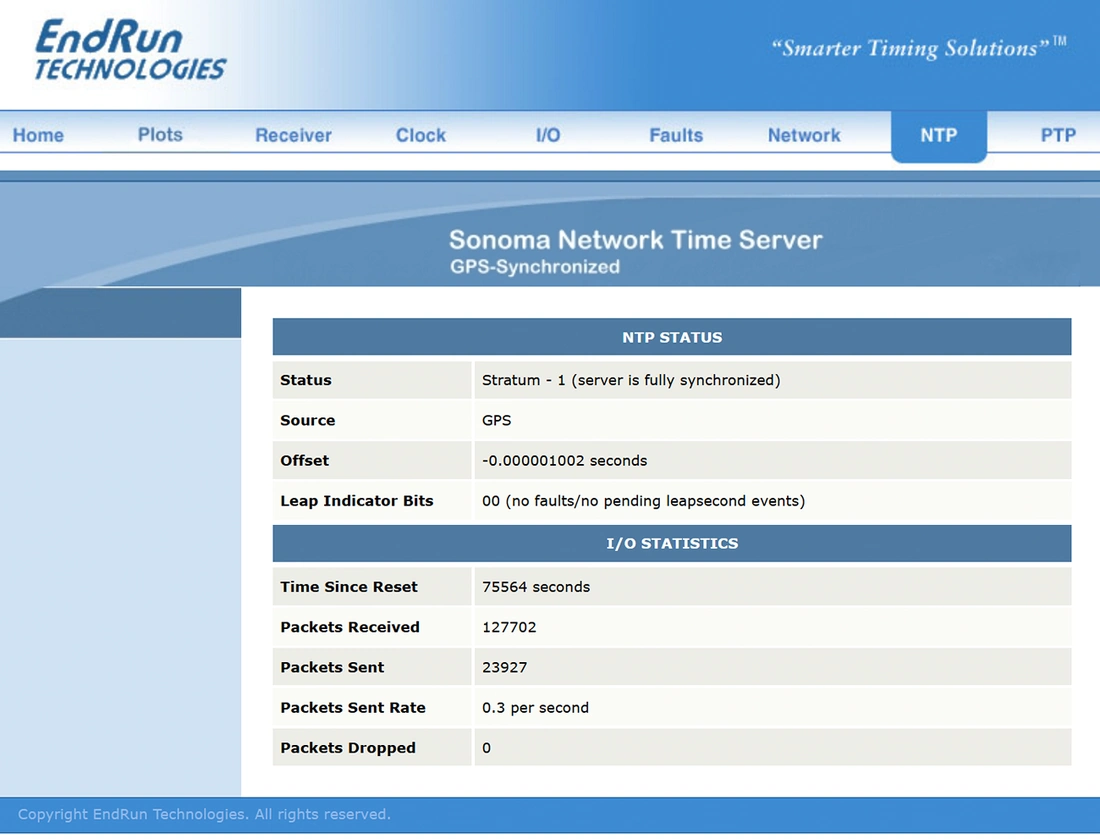Click the leap indicator value 00

tap(643, 501)
